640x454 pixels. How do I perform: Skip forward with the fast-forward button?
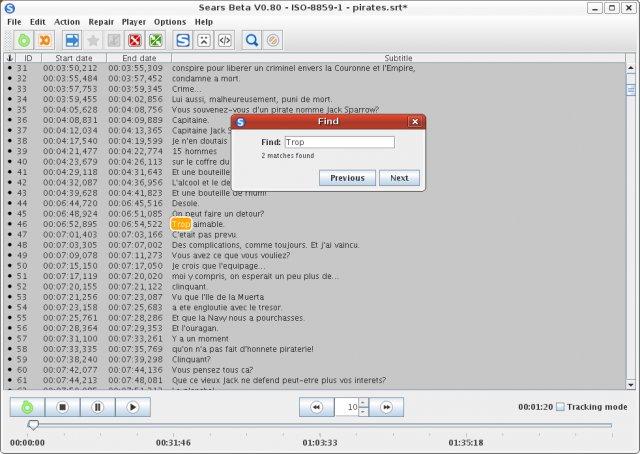click(386, 407)
